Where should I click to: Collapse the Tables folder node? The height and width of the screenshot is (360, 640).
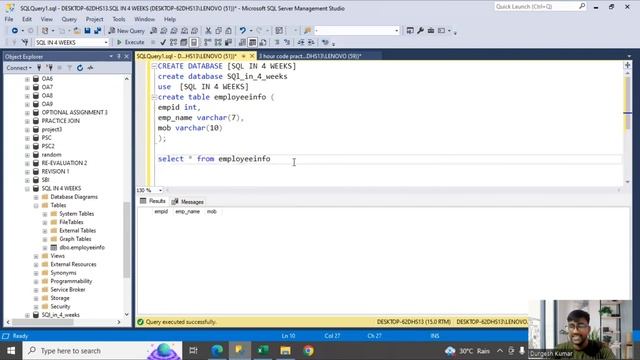(36, 205)
